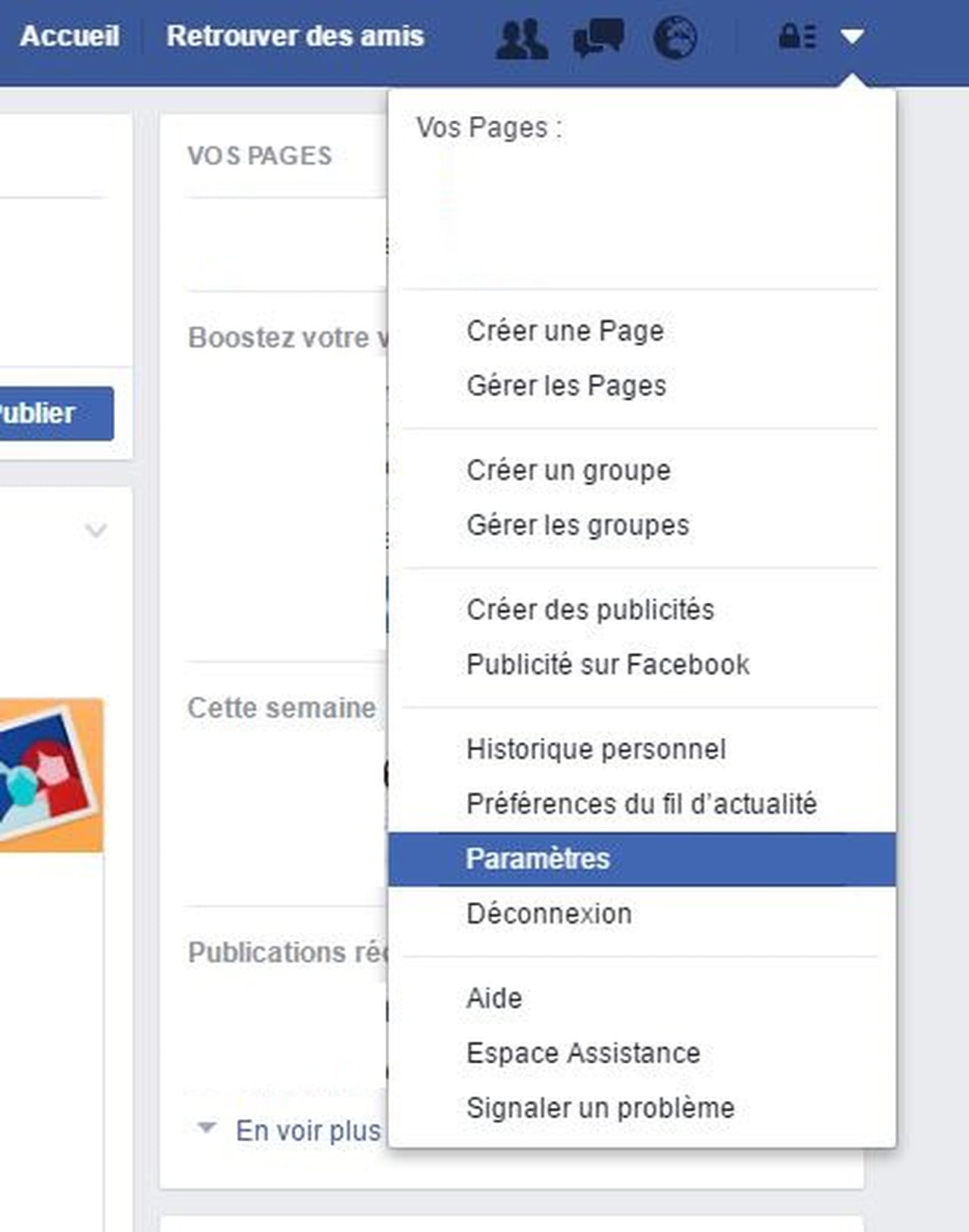Viewport: 969px width, 1232px height.
Task: Click "Créer une Page" menu entry
Action: pos(565,331)
